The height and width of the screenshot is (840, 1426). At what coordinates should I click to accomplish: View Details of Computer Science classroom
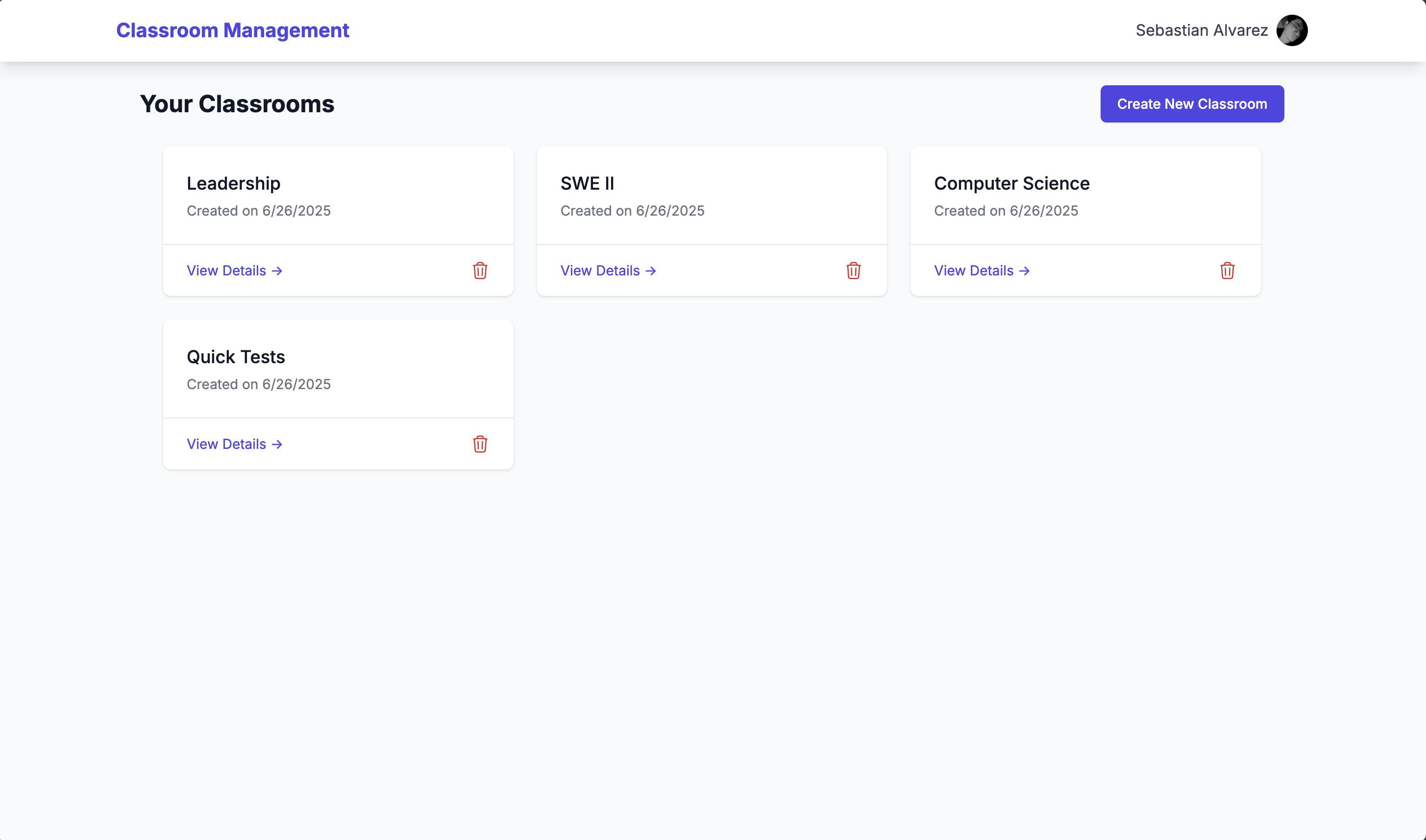click(x=982, y=271)
